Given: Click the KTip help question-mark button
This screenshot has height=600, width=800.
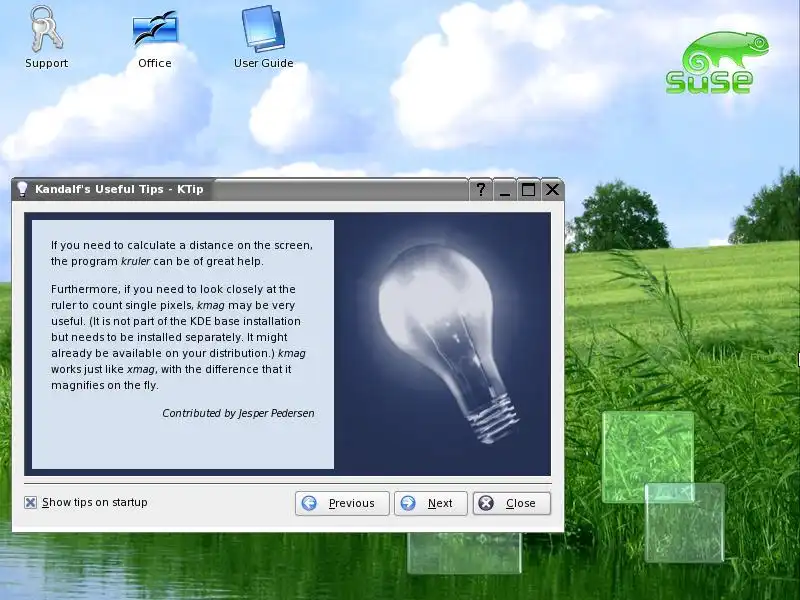Looking at the screenshot, I should coord(481,190).
